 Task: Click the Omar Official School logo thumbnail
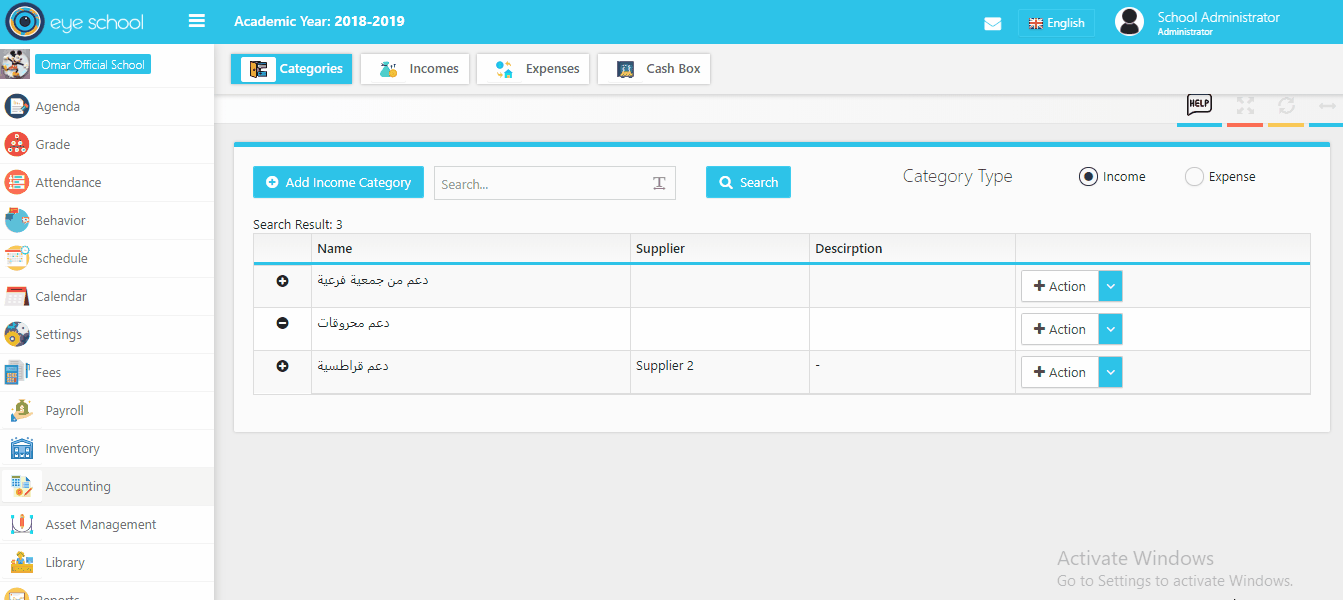(x=15, y=64)
